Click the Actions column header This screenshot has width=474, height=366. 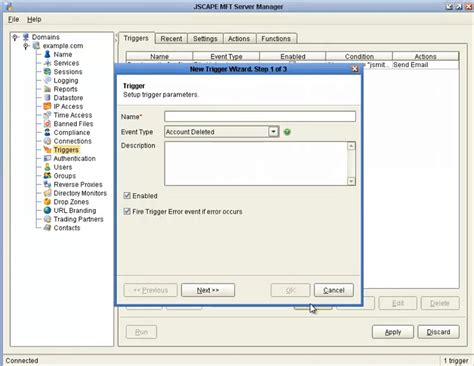tap(426, 56)
